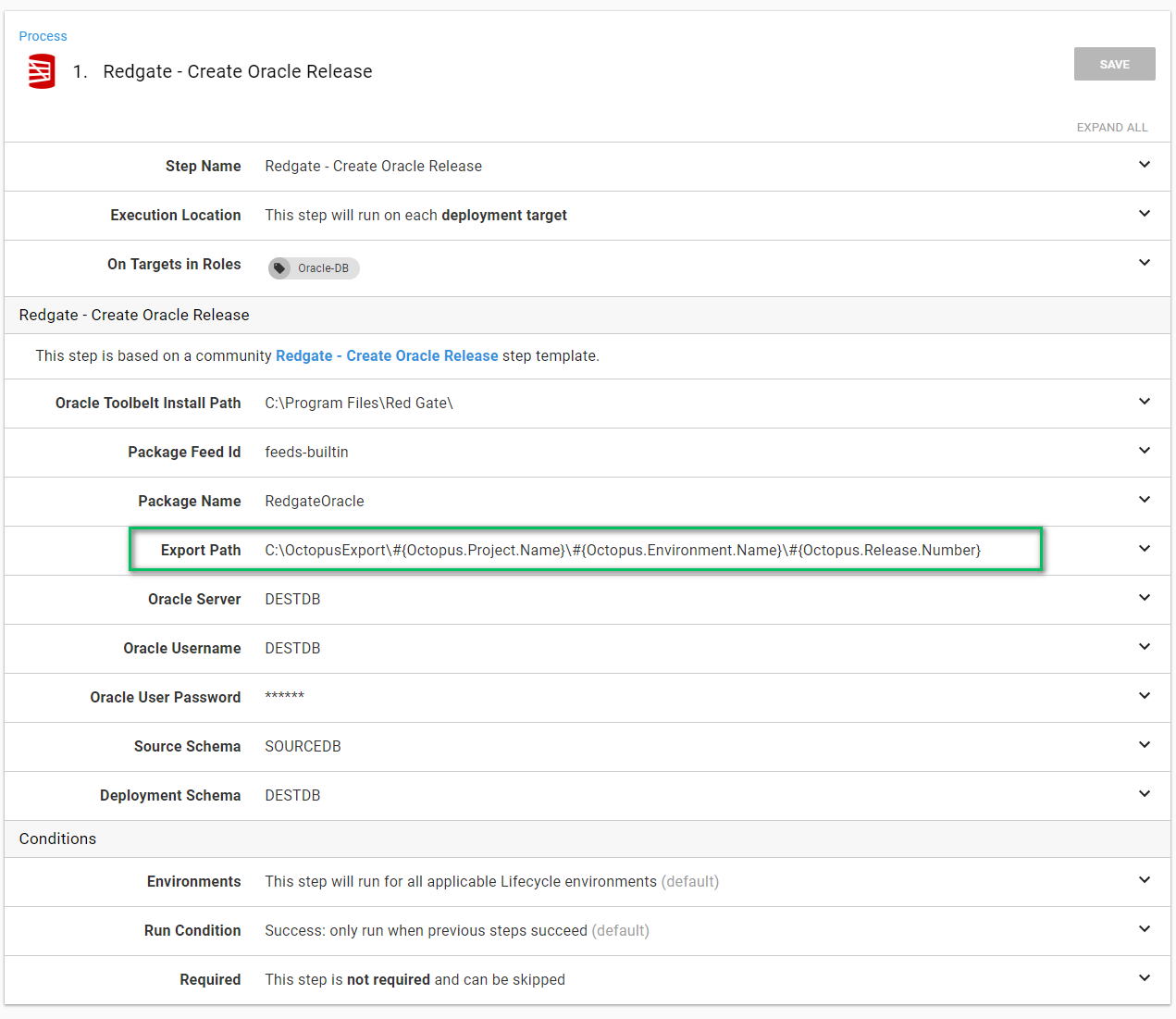This screenshot has height=1019, width=1176.
Task: Expand the Oracle Toolbelt Install Path row
Action: [x=1145, y=402]
